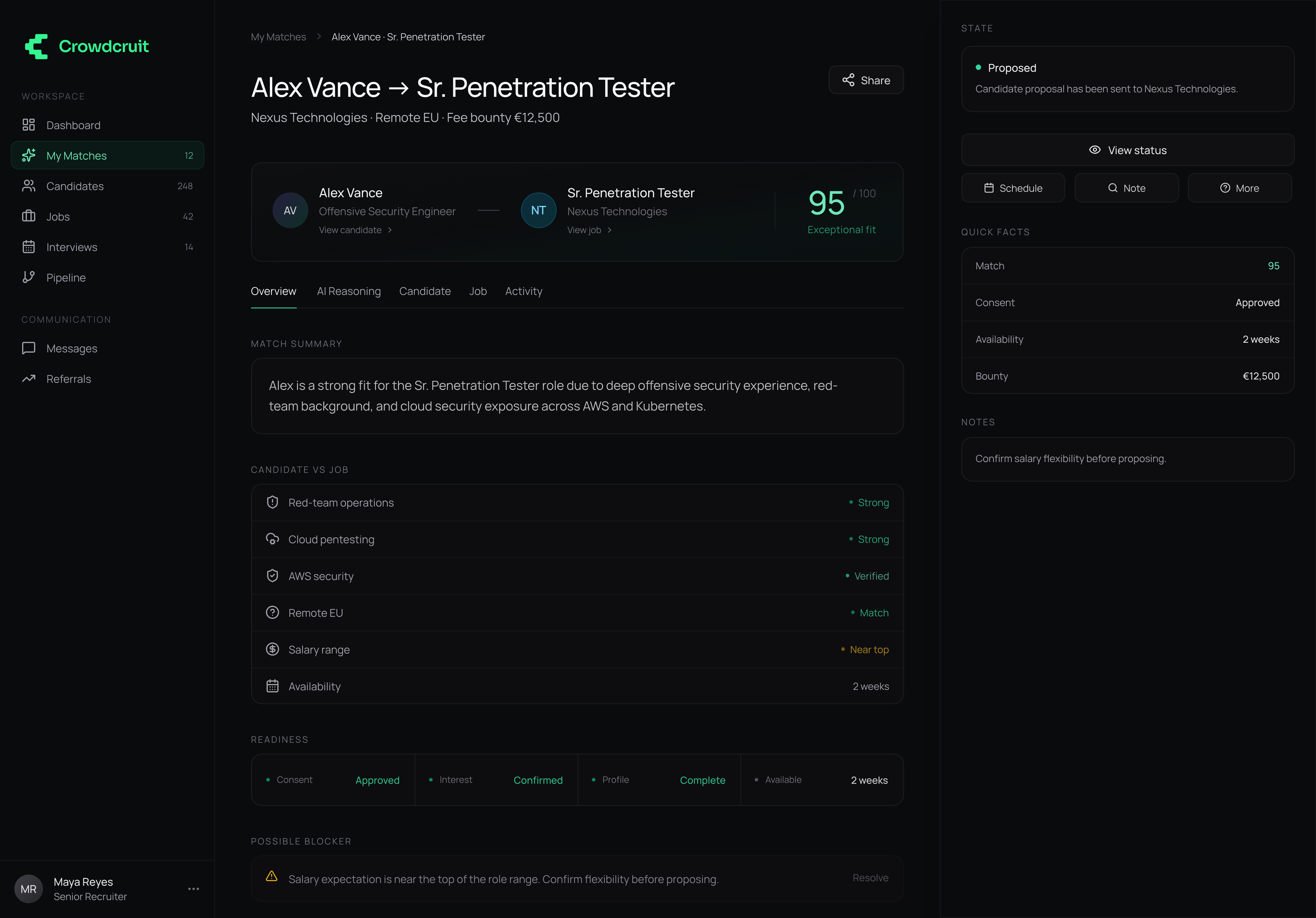Open the user menu ellipsis for Maya Reyes
The height and width of the screenshot is (918, 1316).
(x=194, y=889)
